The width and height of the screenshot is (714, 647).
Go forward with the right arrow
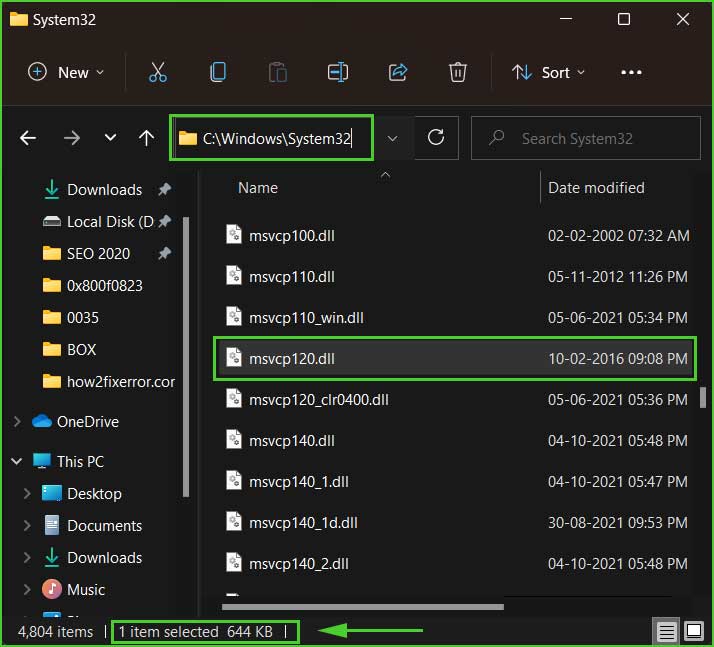71,138
